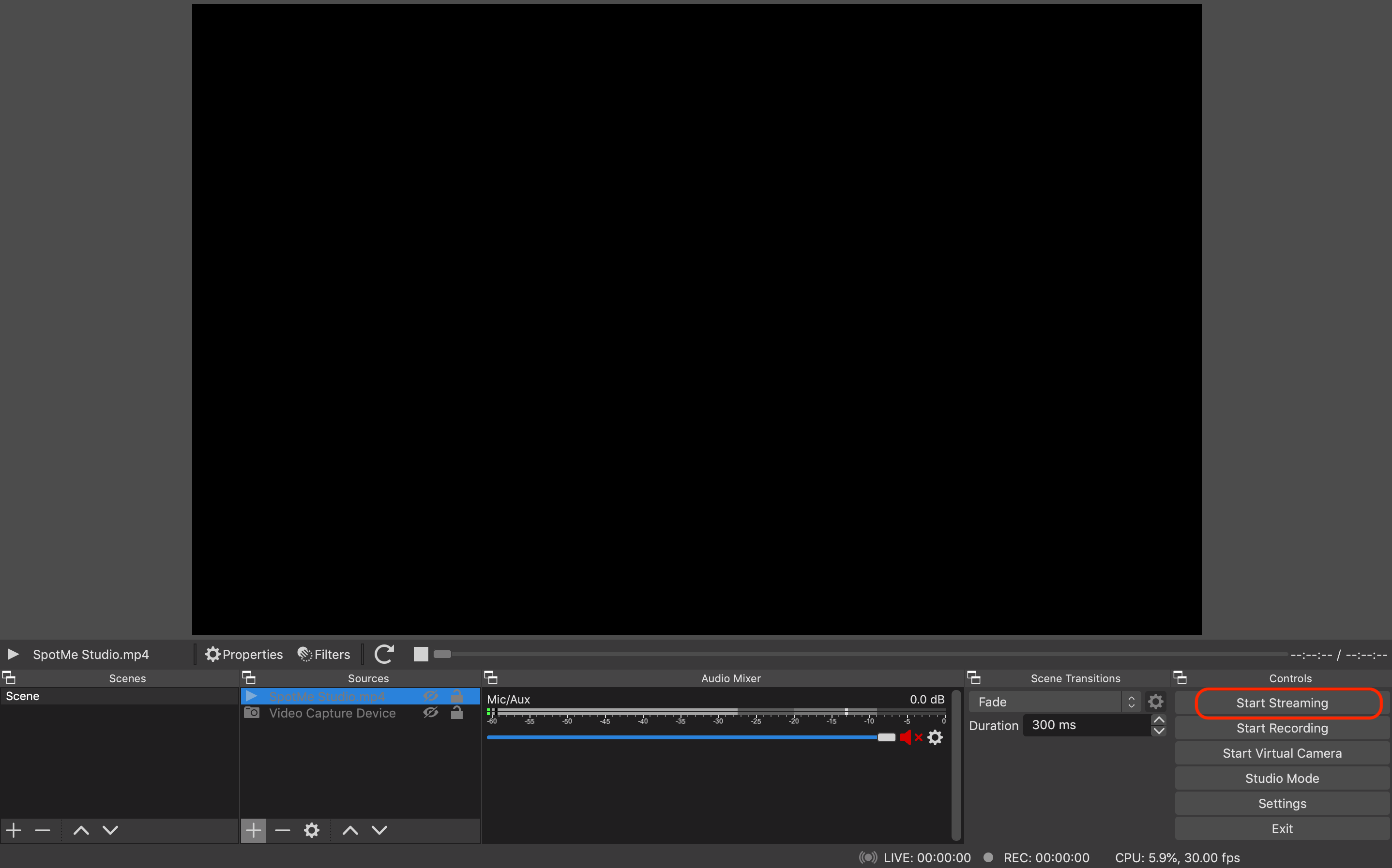This screenshot has width=1392, height=868.
Task: Pop out the Audio Mixer panel
Action: pyautogui.click(x=491, y=677)
